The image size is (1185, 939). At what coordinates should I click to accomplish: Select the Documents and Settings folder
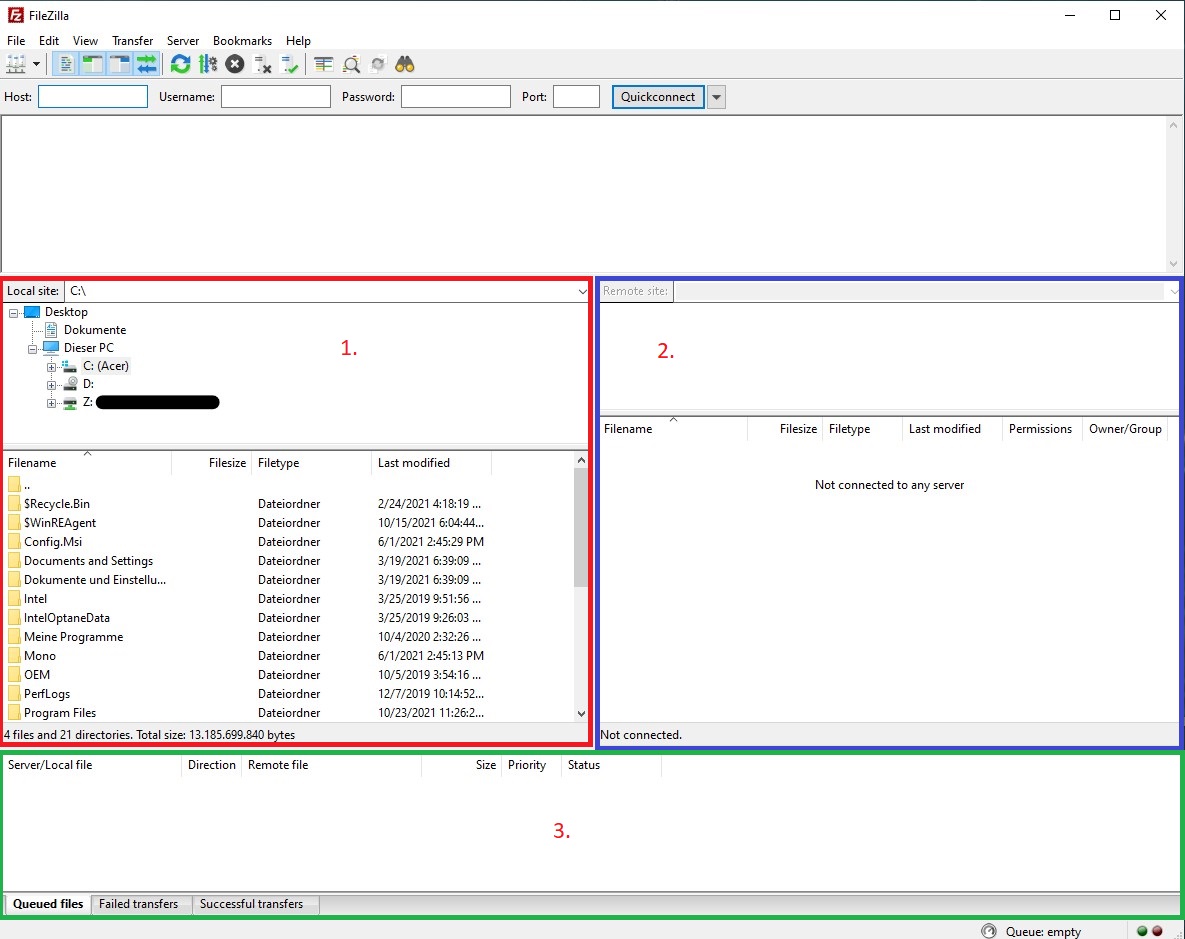point(88,560)
